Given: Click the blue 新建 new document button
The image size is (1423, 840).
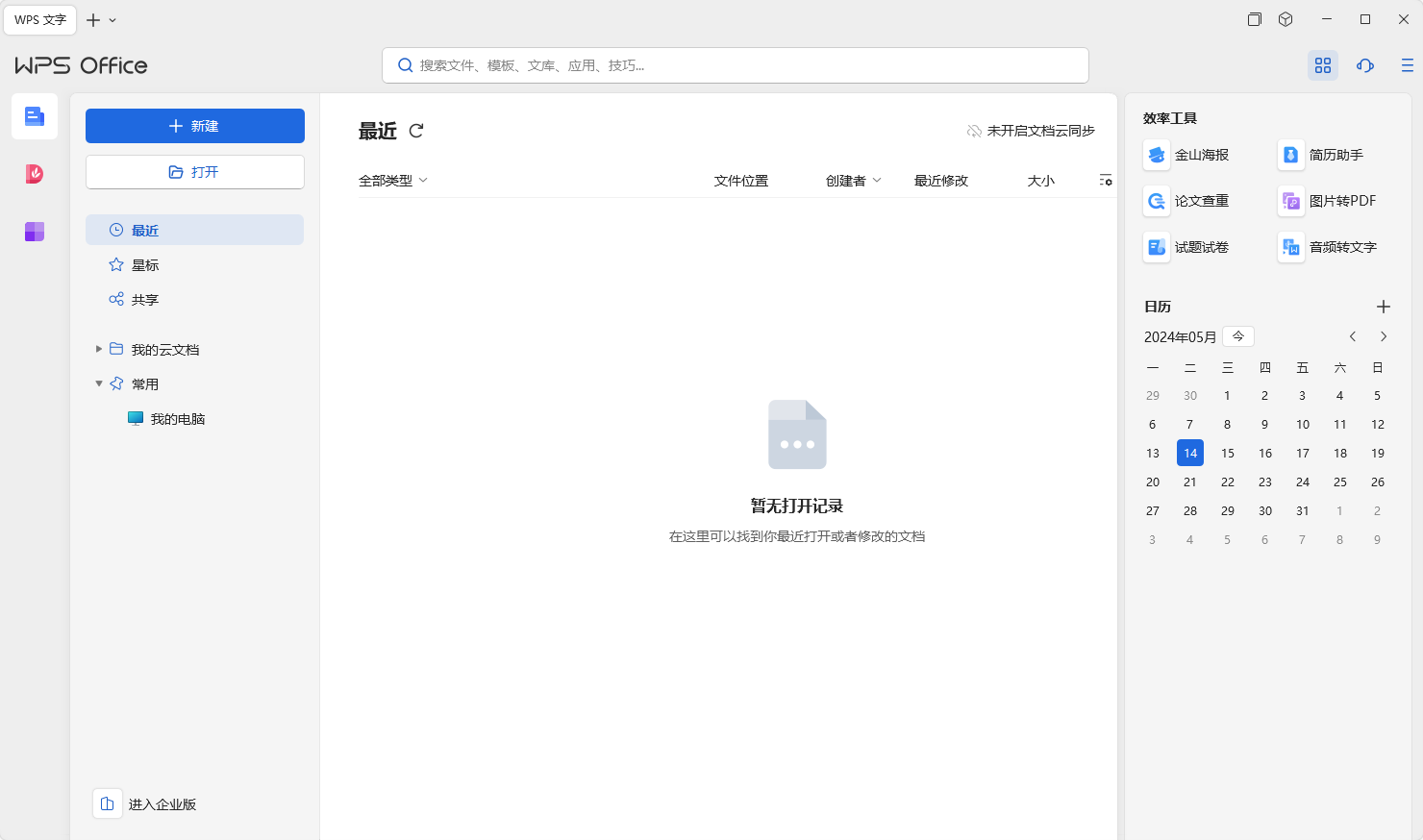Looking at the screenshot, I should (x=195, y=126).
